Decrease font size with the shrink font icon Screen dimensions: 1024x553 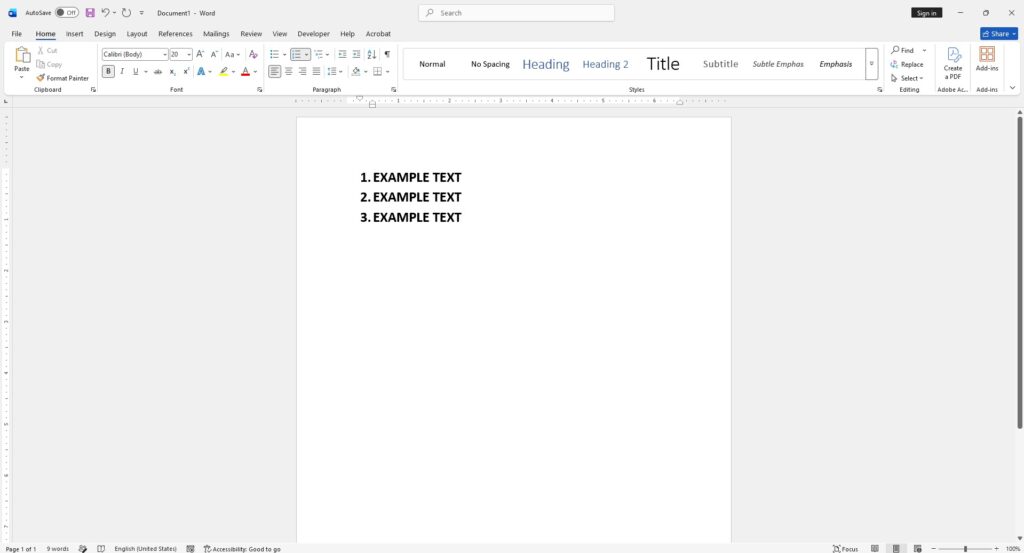[x=214, y=54]
